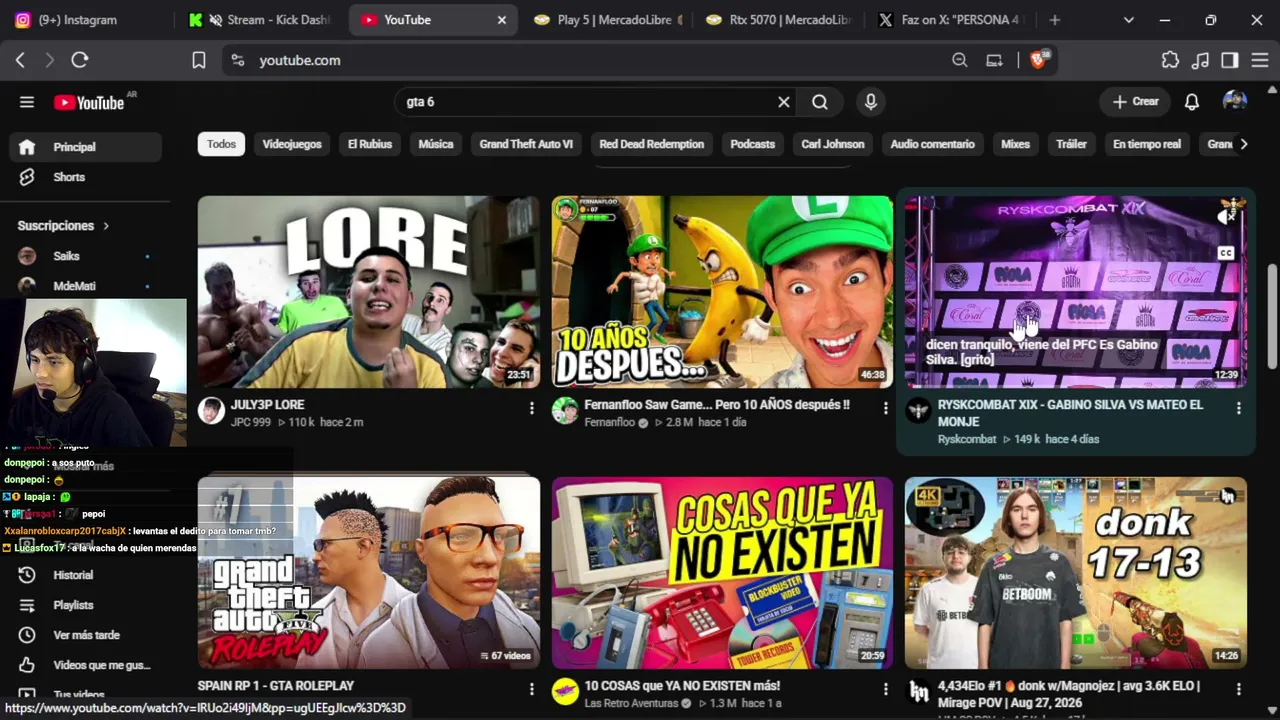Select the Grand Theft Auto VI chip
Viewport: 1280px width, 720px height.
(526, 144)
